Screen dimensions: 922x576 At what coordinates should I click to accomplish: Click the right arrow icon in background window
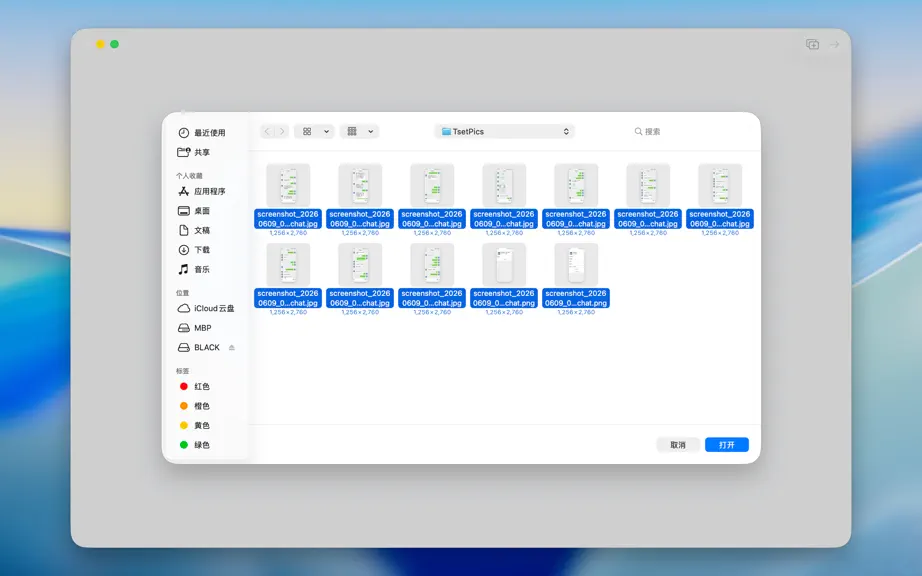coord(834,45)
